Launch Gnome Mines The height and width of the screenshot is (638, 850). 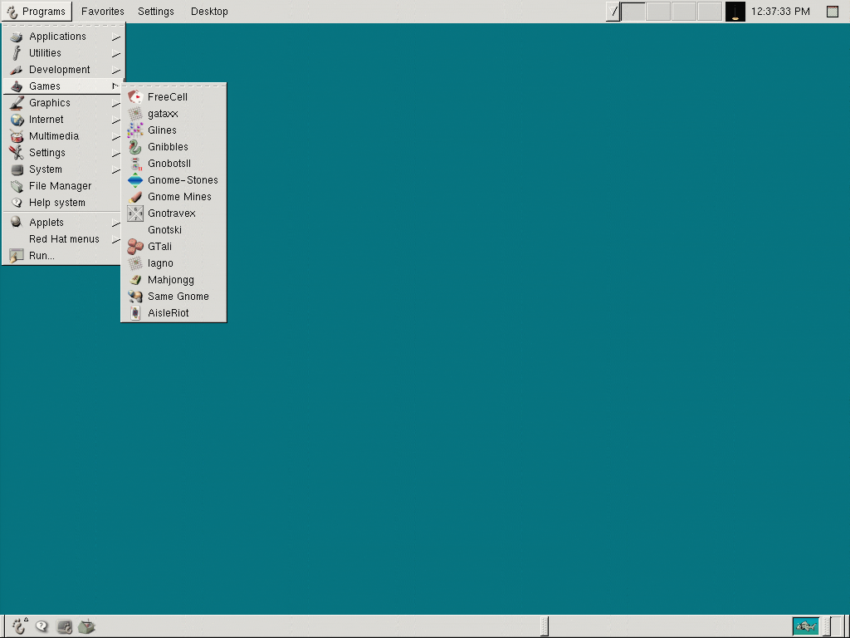pyautogui.click(x=173, y=197)
